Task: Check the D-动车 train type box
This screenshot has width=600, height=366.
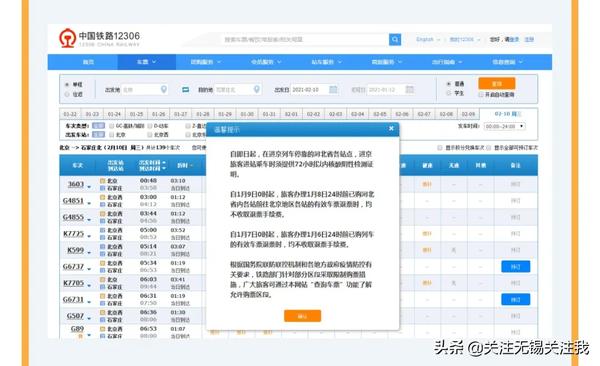Action: point(150,126)
